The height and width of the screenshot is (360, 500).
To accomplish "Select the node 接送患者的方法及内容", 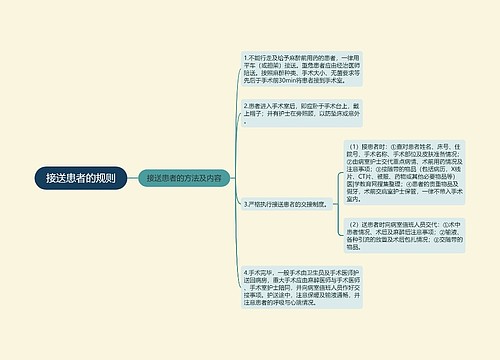I will tap(184, 178).
